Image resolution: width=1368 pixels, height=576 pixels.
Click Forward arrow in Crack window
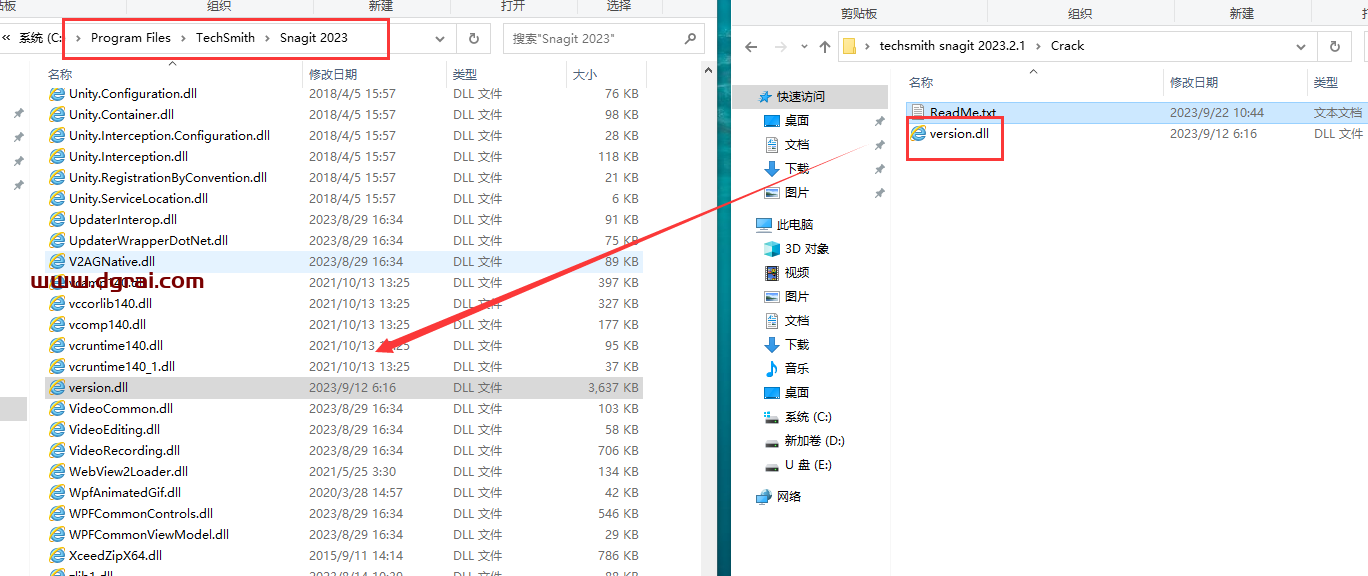click(x=780, y=46)
